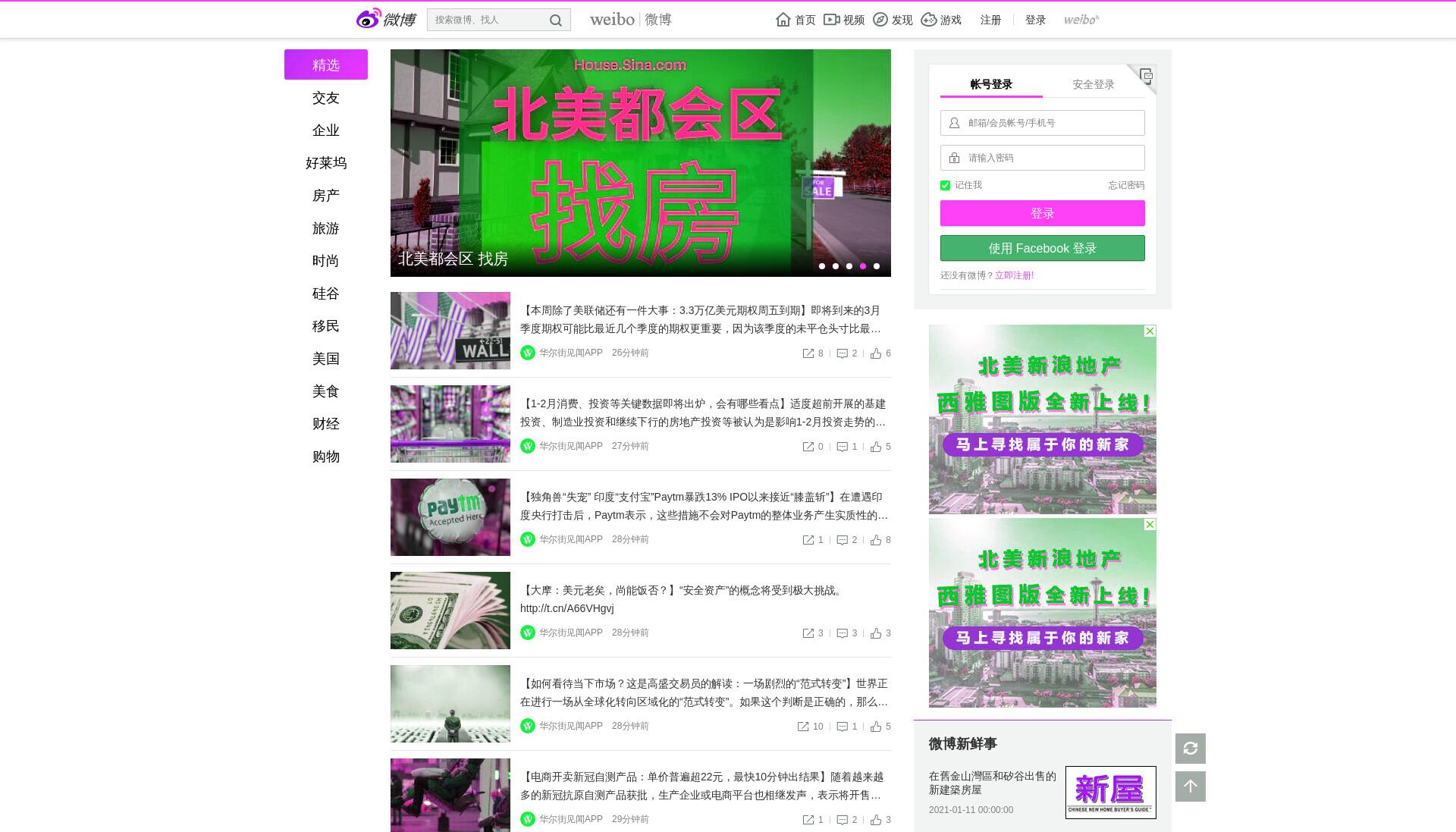
Task: Click share icon on 大摩 dollar post
Action: (808, 633)
